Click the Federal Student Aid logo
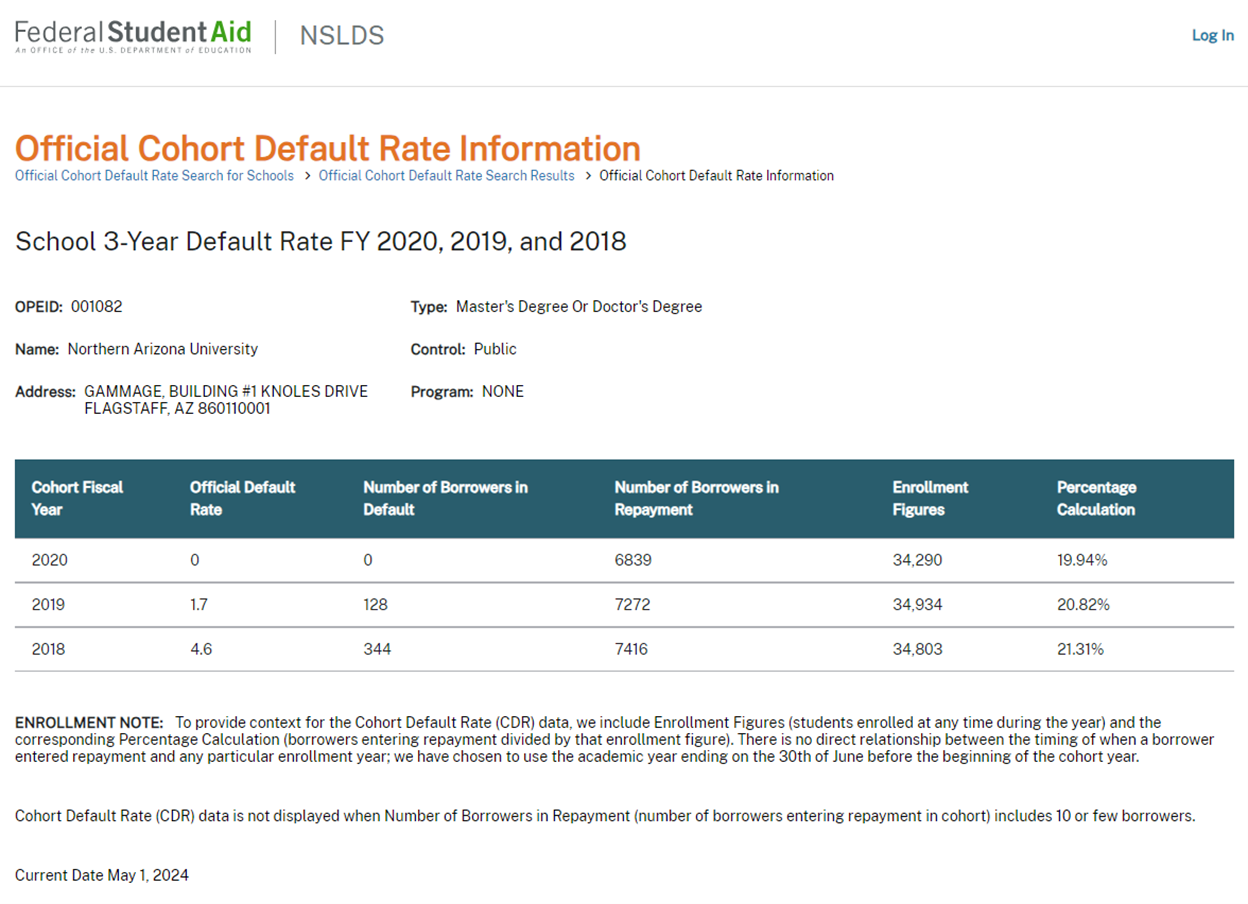Image resolution: width=1248 pixels, height=904 pixels. pos(133,36)
